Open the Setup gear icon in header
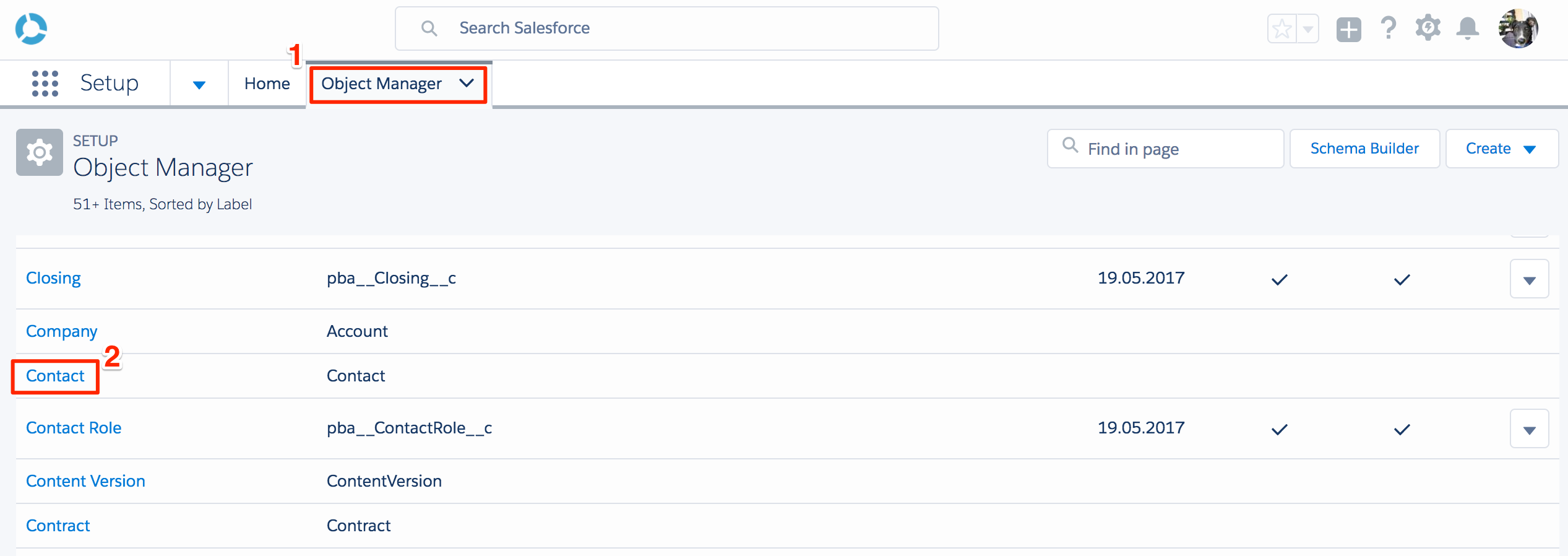 tap(1428, 28)
